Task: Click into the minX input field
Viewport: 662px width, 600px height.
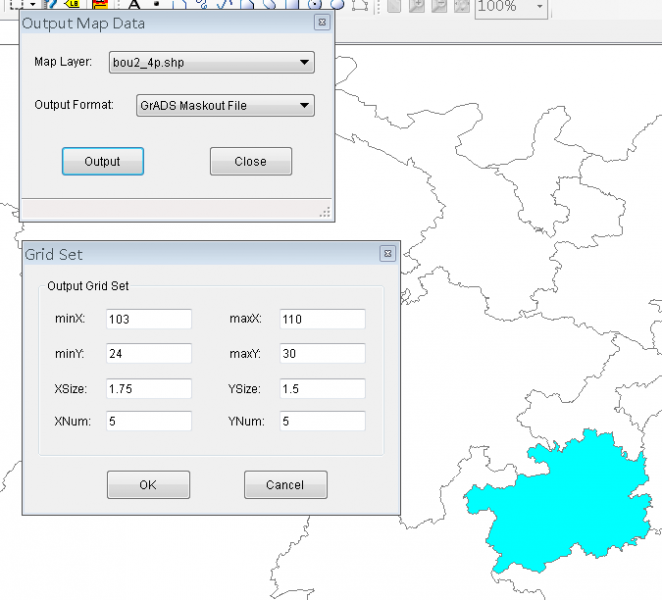Action: click(148, 319)
